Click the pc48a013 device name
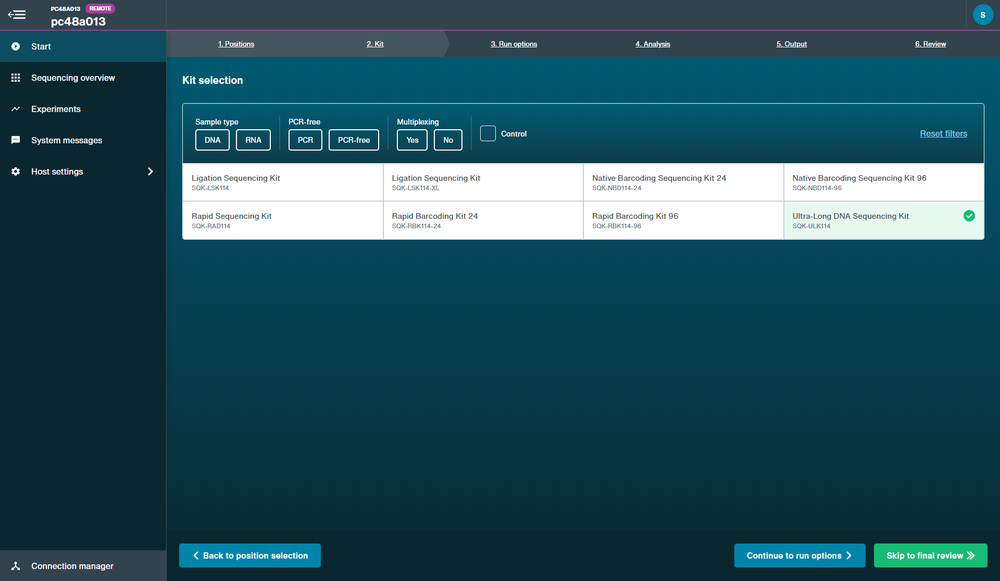The image size is (1000, 581). 78,21
